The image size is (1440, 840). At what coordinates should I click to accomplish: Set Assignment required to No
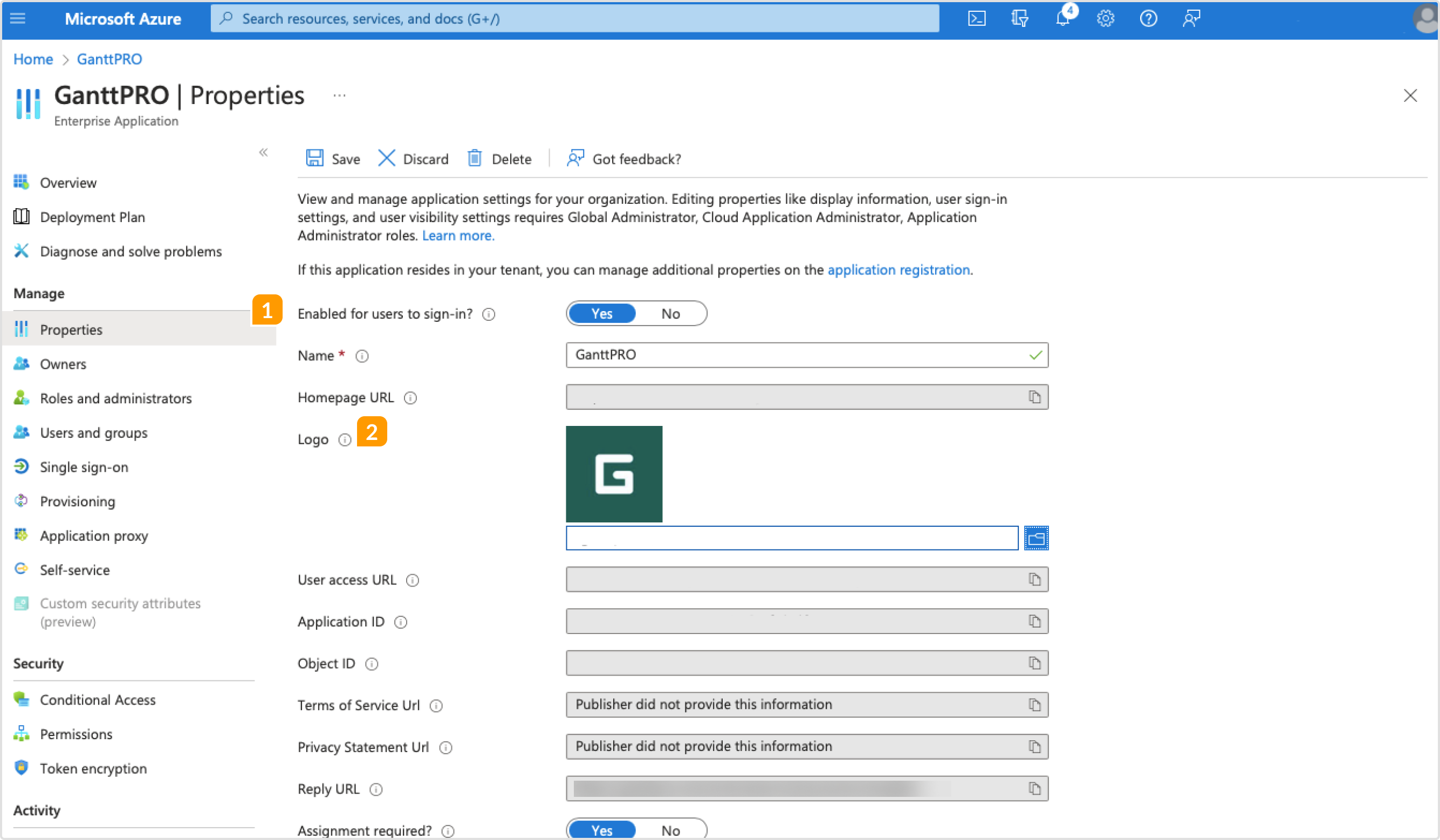pos(670,830)
